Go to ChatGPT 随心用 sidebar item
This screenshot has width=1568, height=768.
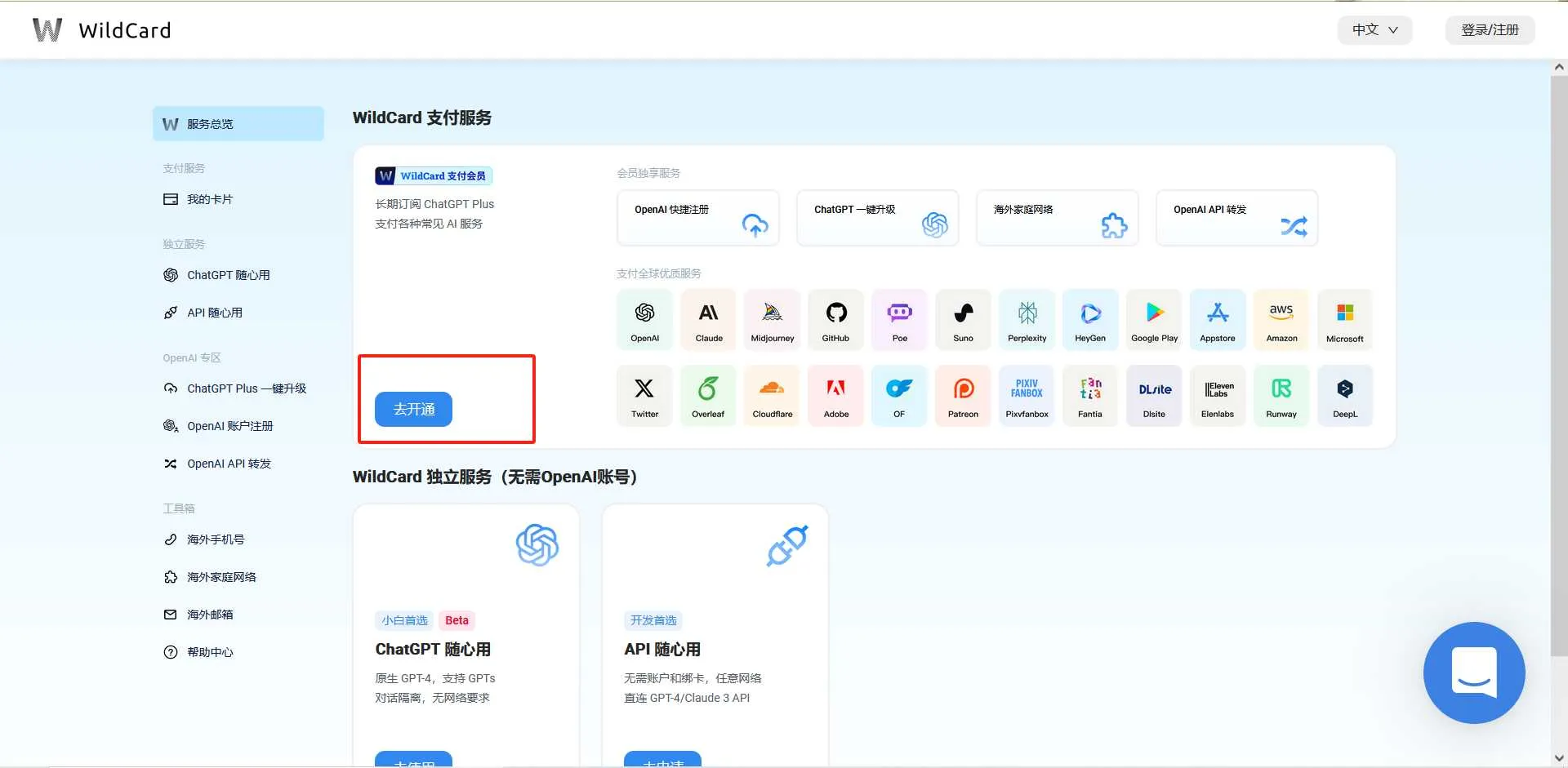point(238,275)
